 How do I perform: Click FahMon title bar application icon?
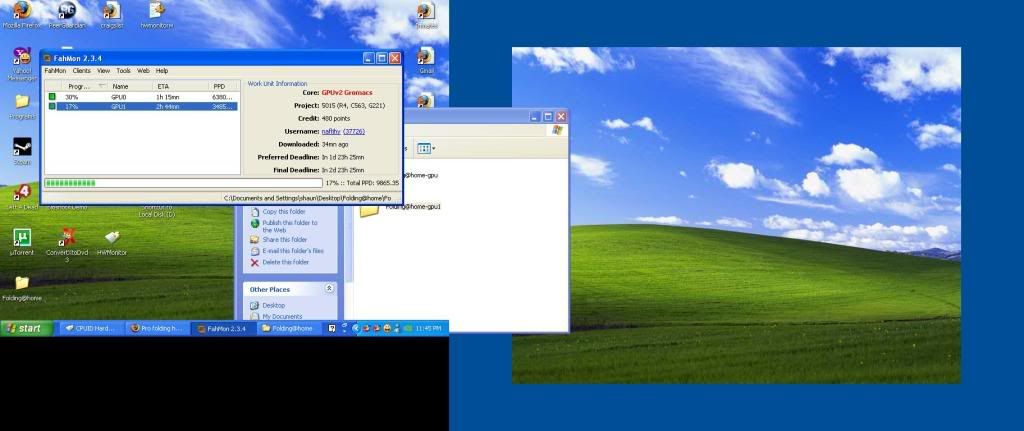coord(47,58)
